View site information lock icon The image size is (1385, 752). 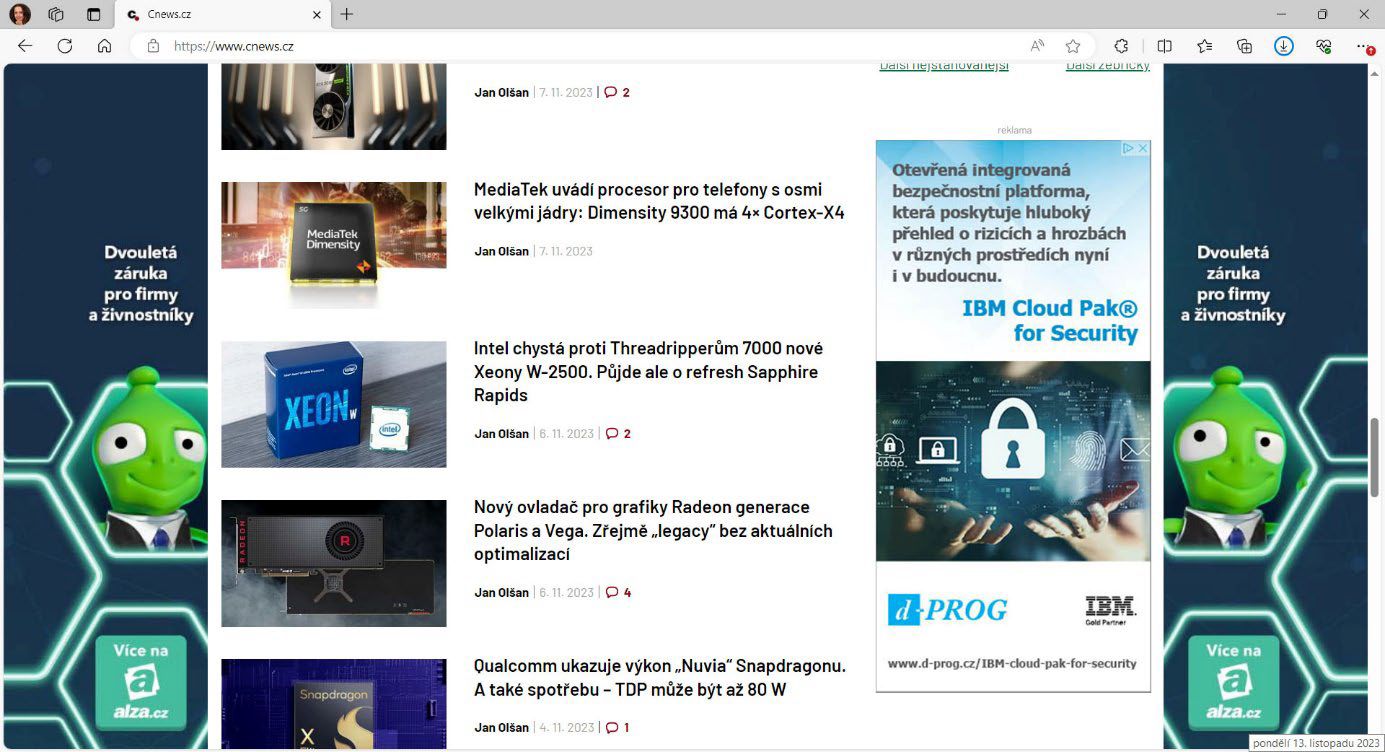pos(153,46)
